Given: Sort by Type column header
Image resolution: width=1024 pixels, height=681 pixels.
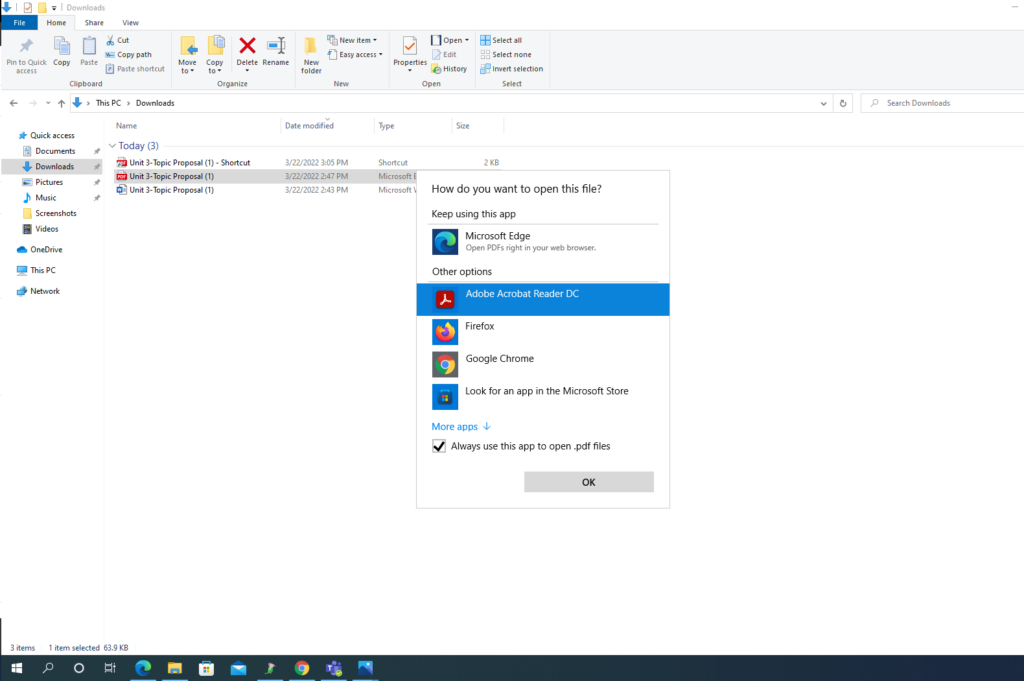Looking at the screenshot, I should [386, 125].
